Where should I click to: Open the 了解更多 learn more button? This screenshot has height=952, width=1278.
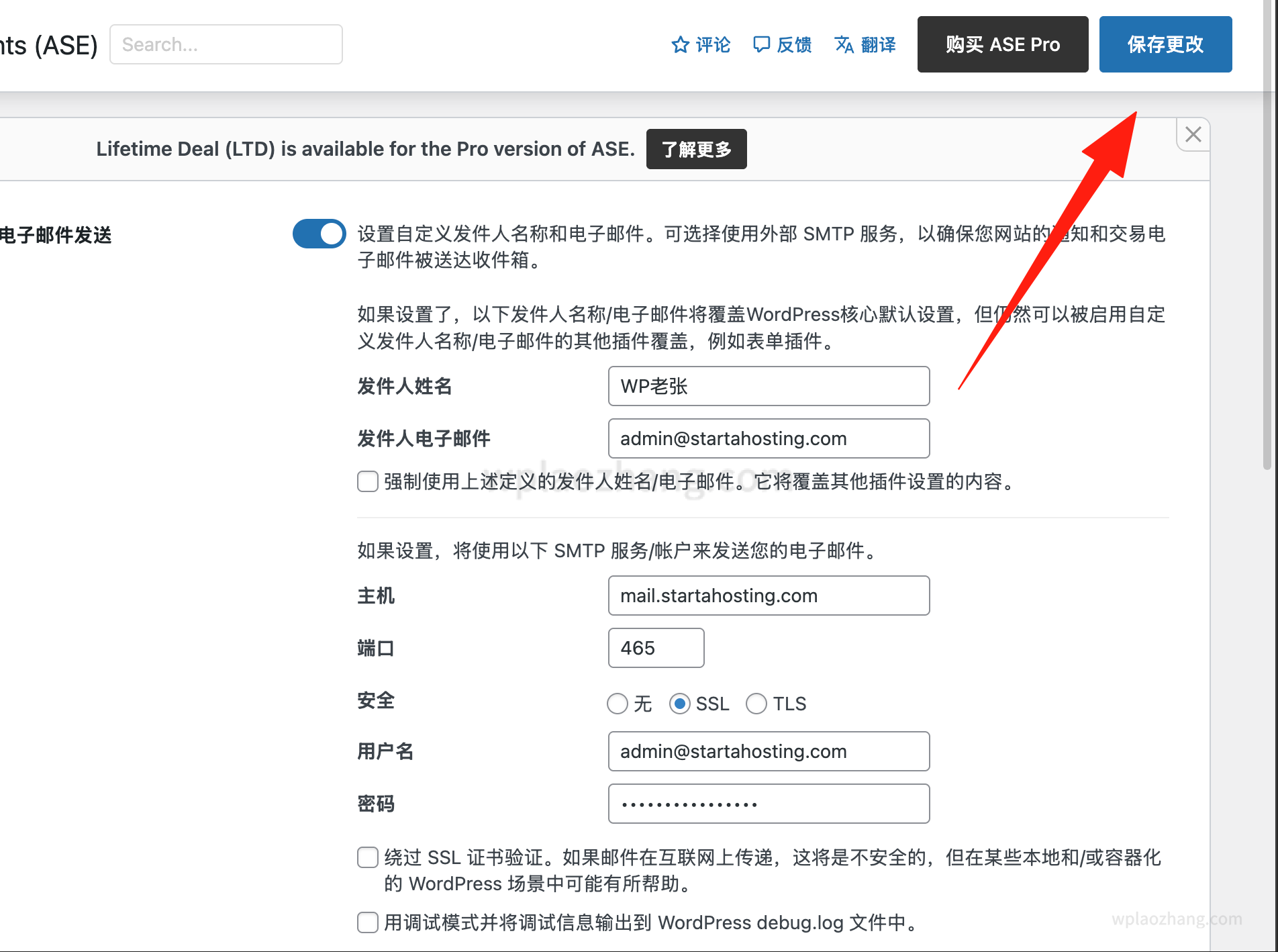(696, 149)
